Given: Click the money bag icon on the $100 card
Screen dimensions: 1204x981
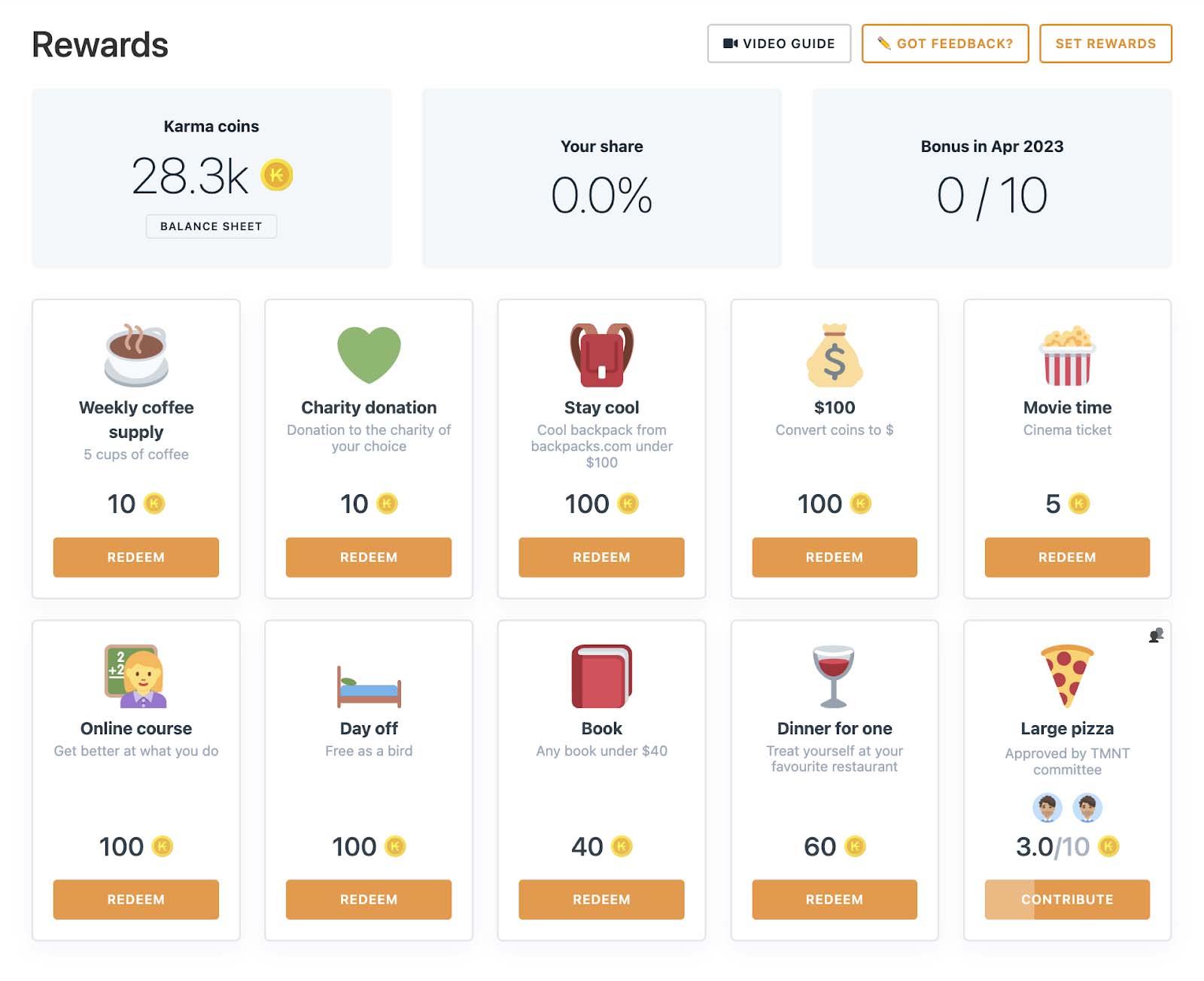Looking at the screenshot, I should (x=834, y=354).
